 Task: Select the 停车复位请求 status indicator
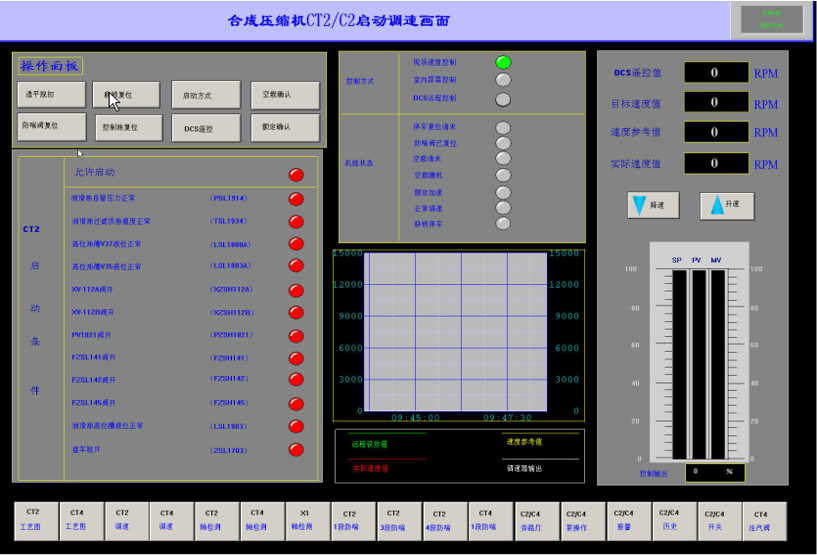tap(503, 127)
